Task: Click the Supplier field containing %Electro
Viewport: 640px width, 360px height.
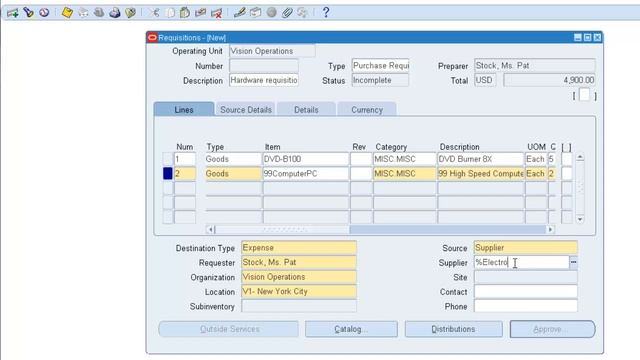Action: (521, 262)
